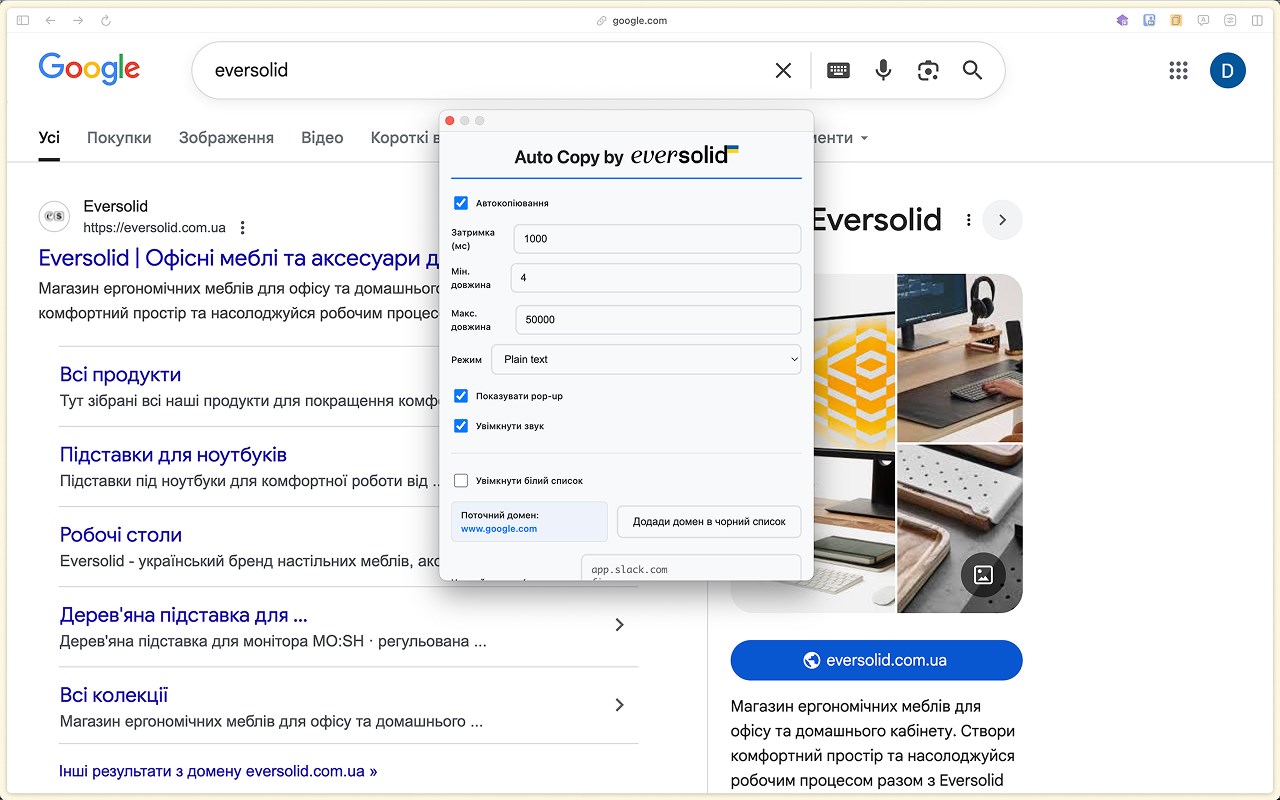
Task: Clear the search query with the X icon
Action: (783, 70)
